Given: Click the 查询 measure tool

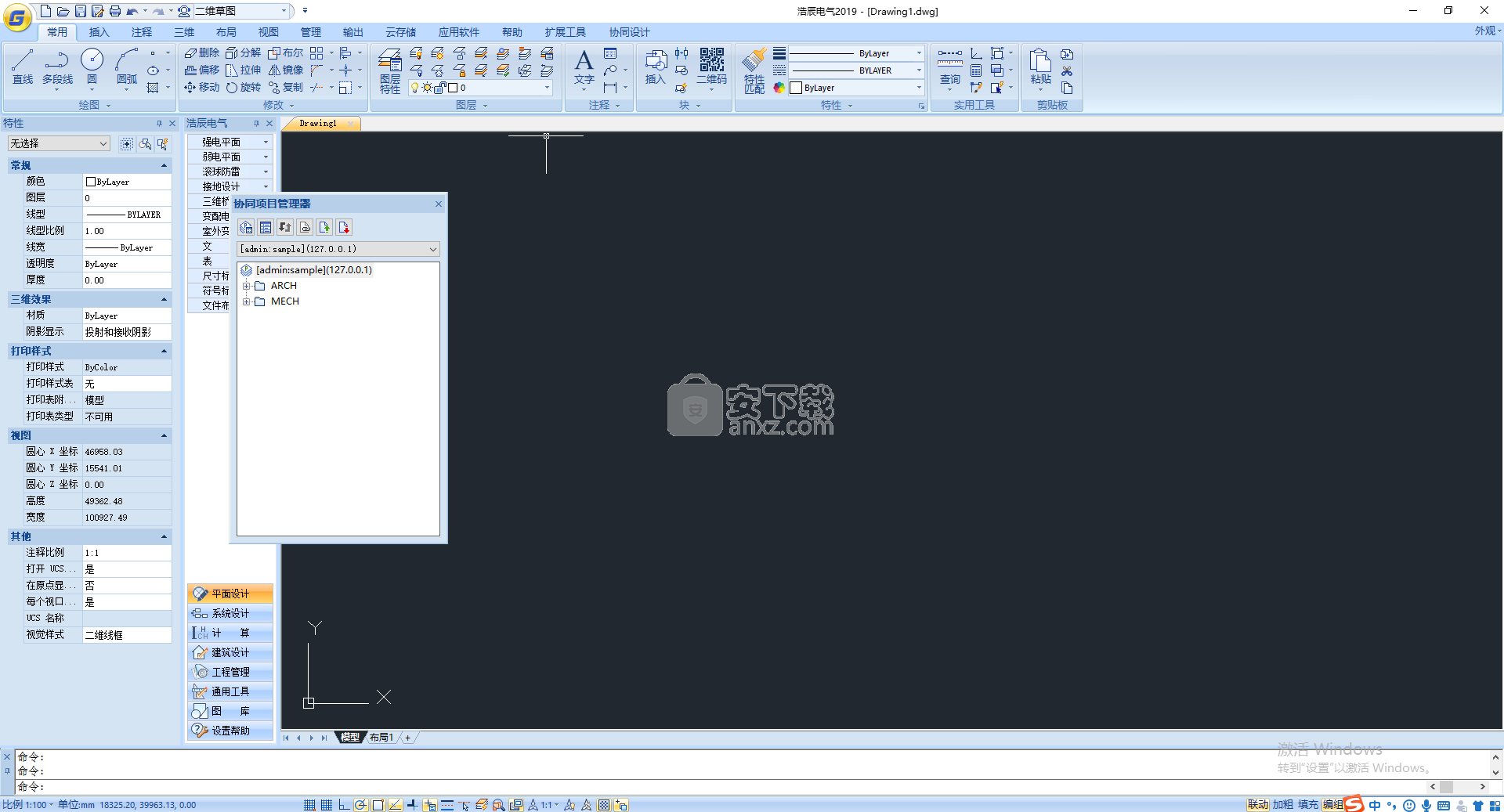Looking at the screenshot, I should pyautogui.click(x=950, y=67).
